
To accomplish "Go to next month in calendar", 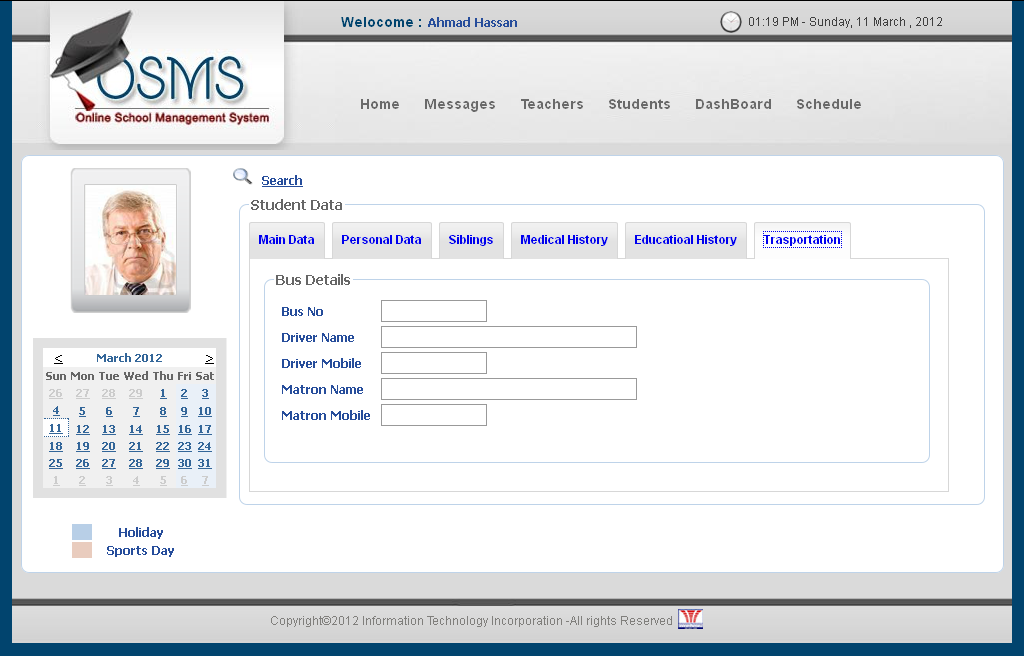I will [209, 358].
